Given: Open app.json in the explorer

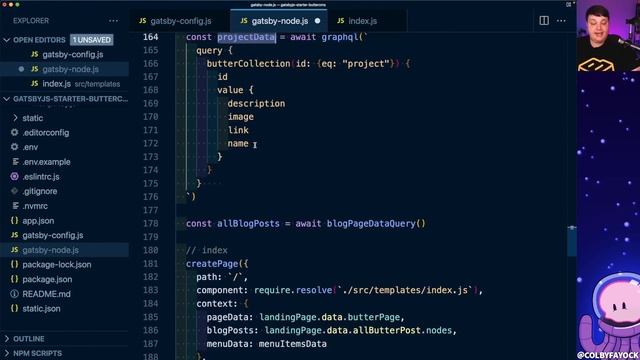Looking at the screenshot, I should pos(38,221).
